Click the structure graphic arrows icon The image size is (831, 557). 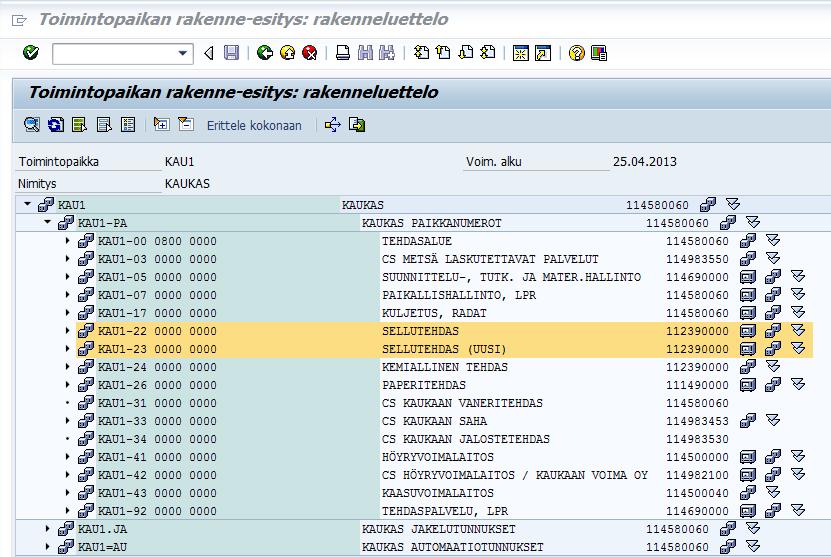click(333, 125)
